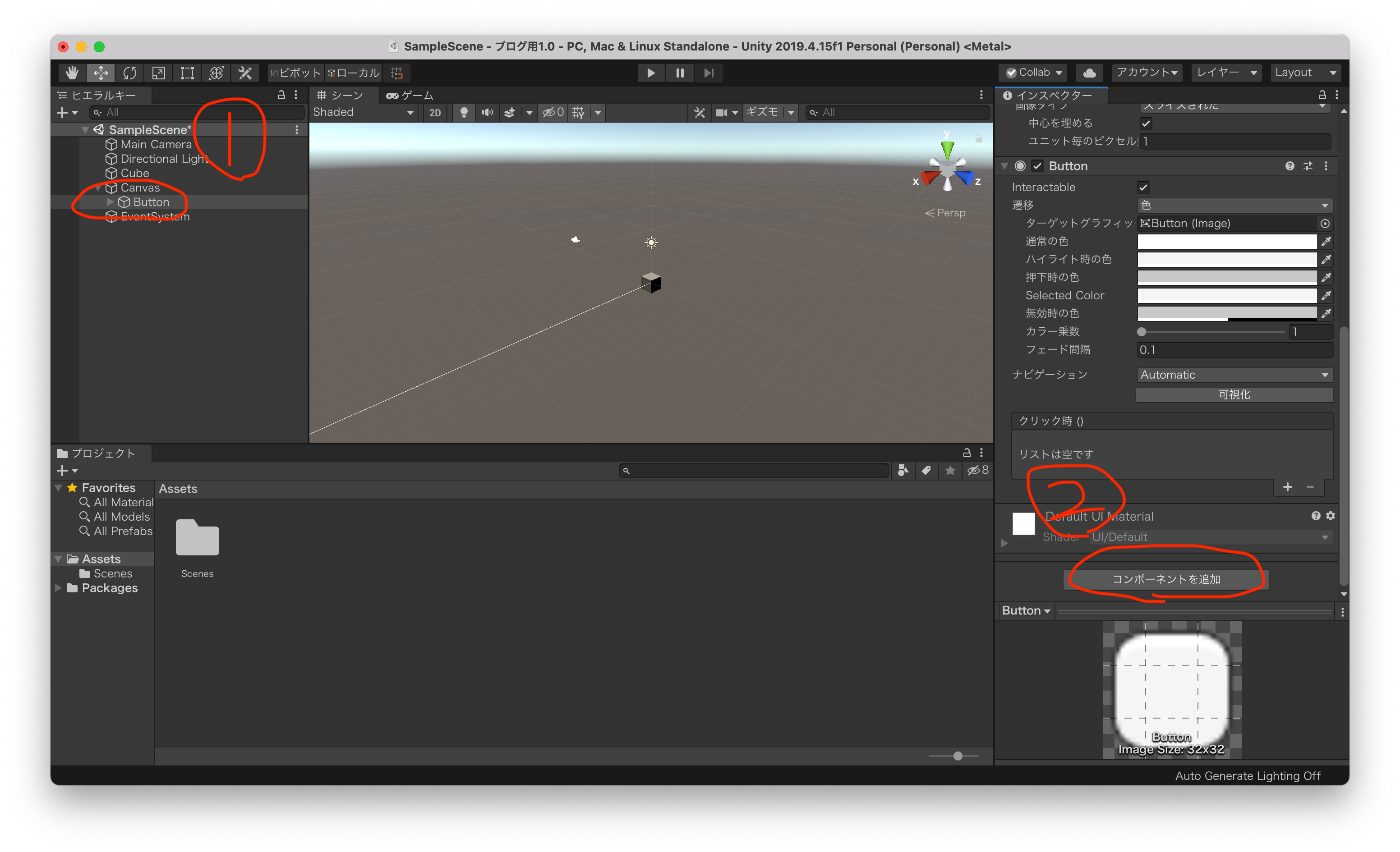Open the Shaded draw mode dropdown
This screenshot has height=852, width=1400.
click(x=364, y=113)
